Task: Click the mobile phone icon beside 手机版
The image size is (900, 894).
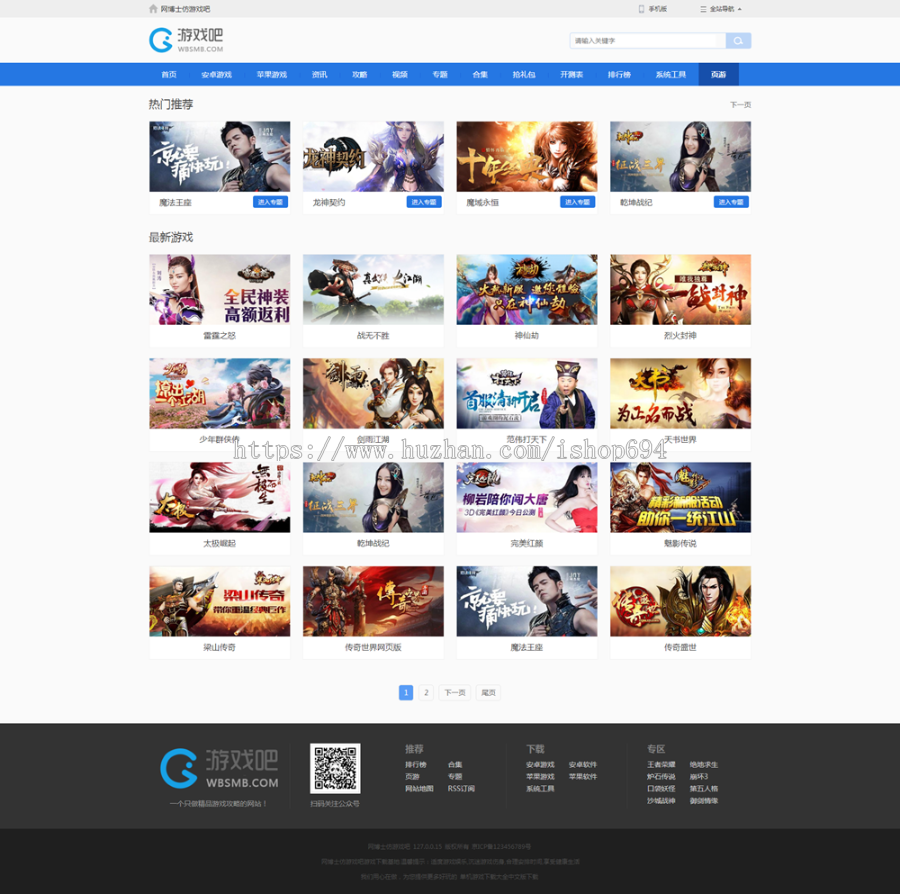Action: coord(641,9)
